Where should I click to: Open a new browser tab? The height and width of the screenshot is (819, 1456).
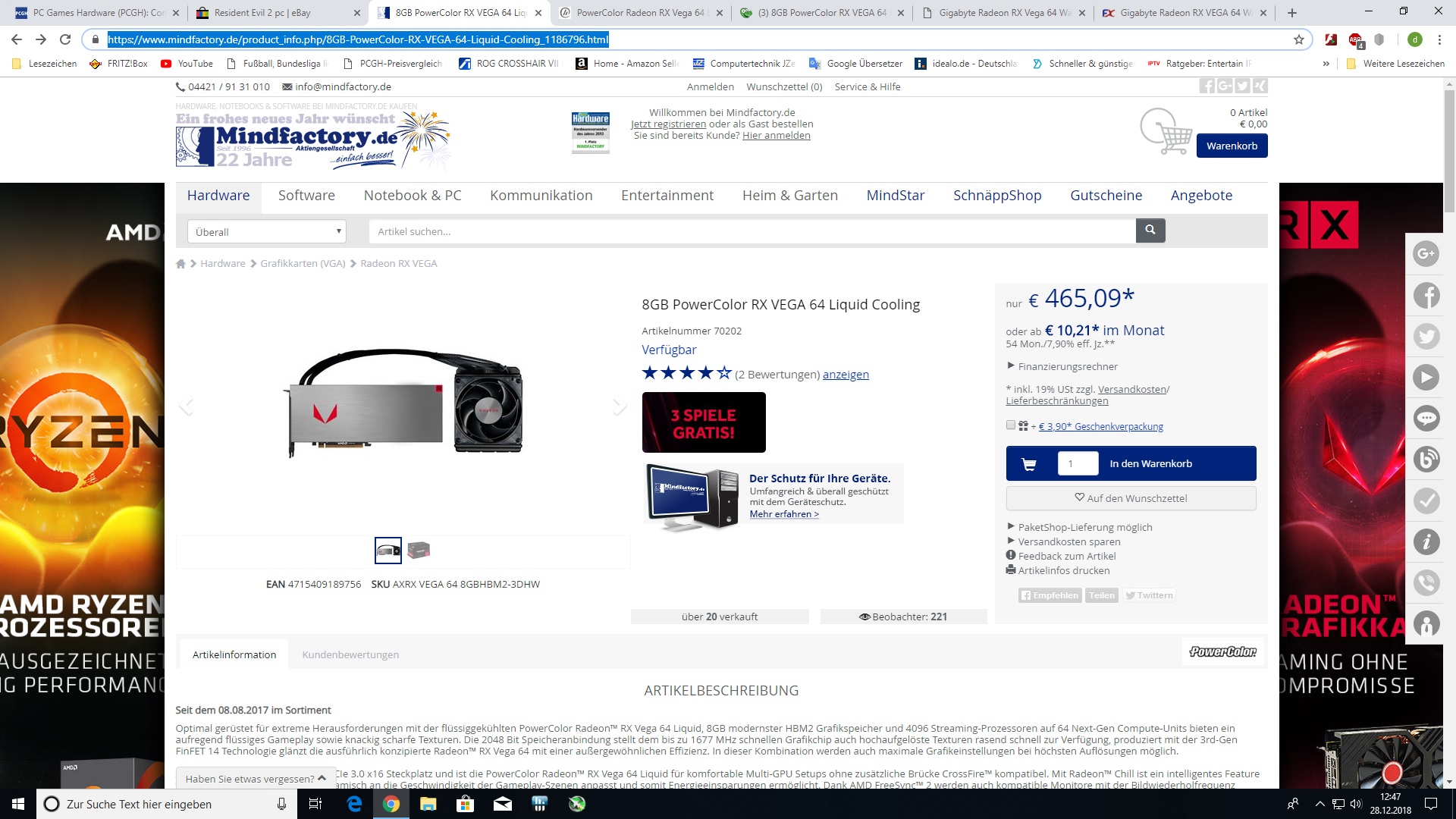tap(1292, 13)
